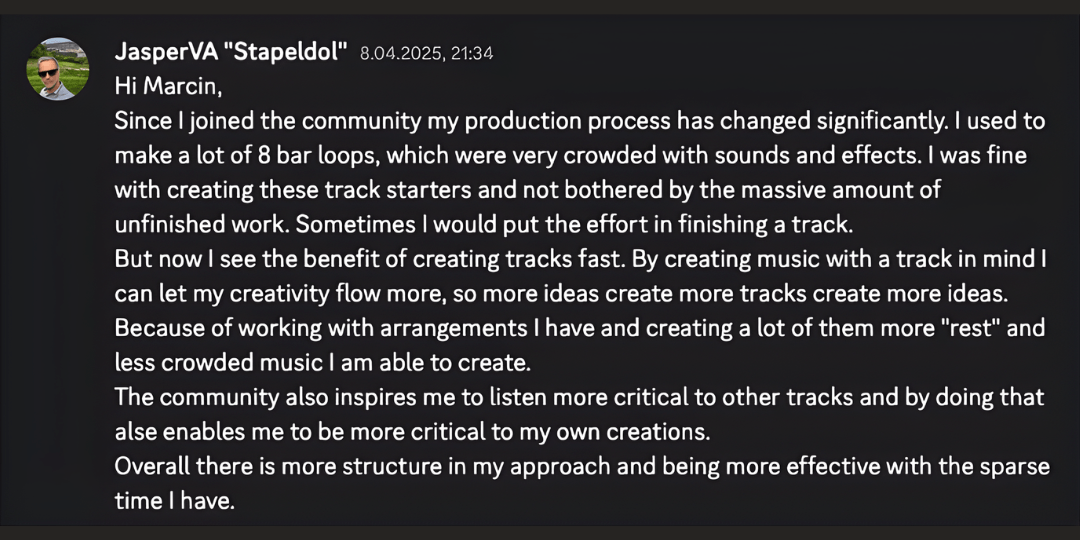Image resolution: width=1080 pixels, height=540 pixels.
Task: Click the line starting "Overall there is more structure"
Action: tap(582, 466)
